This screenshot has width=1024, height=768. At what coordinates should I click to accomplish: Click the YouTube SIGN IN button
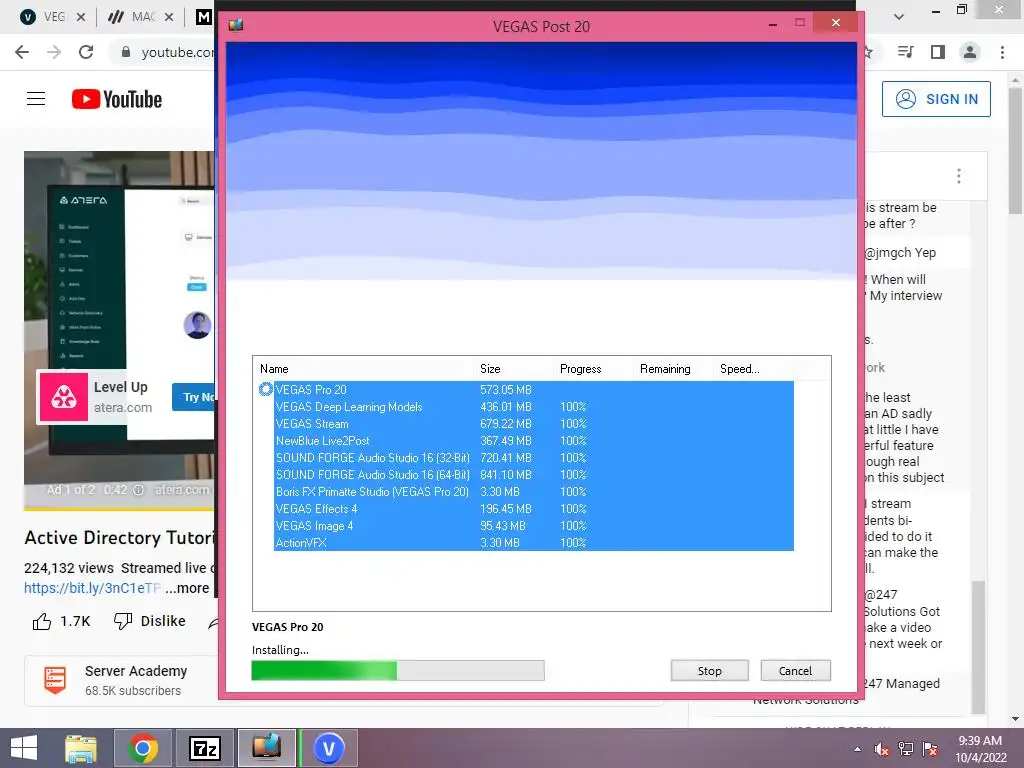[936, 99]
